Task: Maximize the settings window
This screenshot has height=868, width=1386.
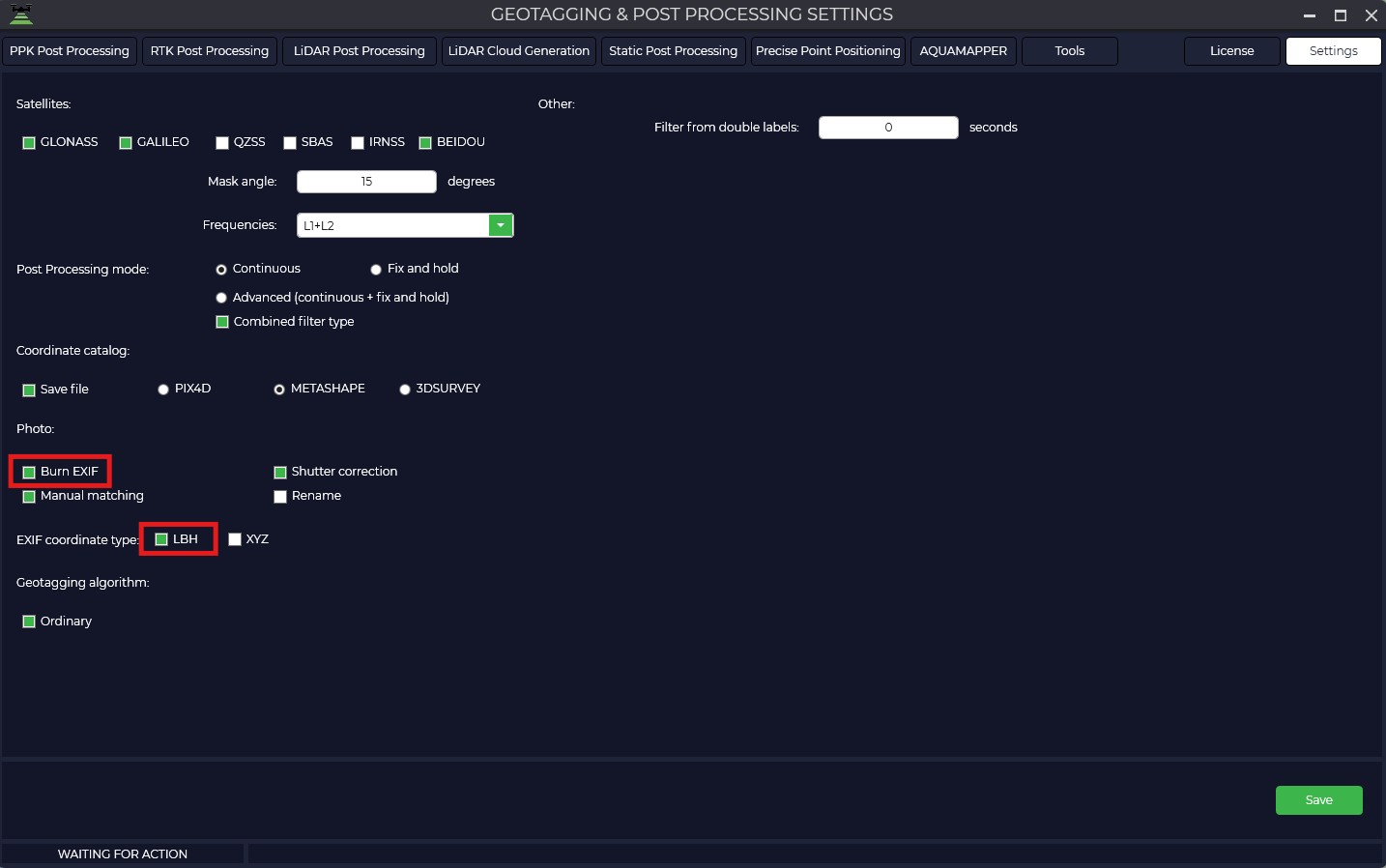Action: coord(1341,15)
